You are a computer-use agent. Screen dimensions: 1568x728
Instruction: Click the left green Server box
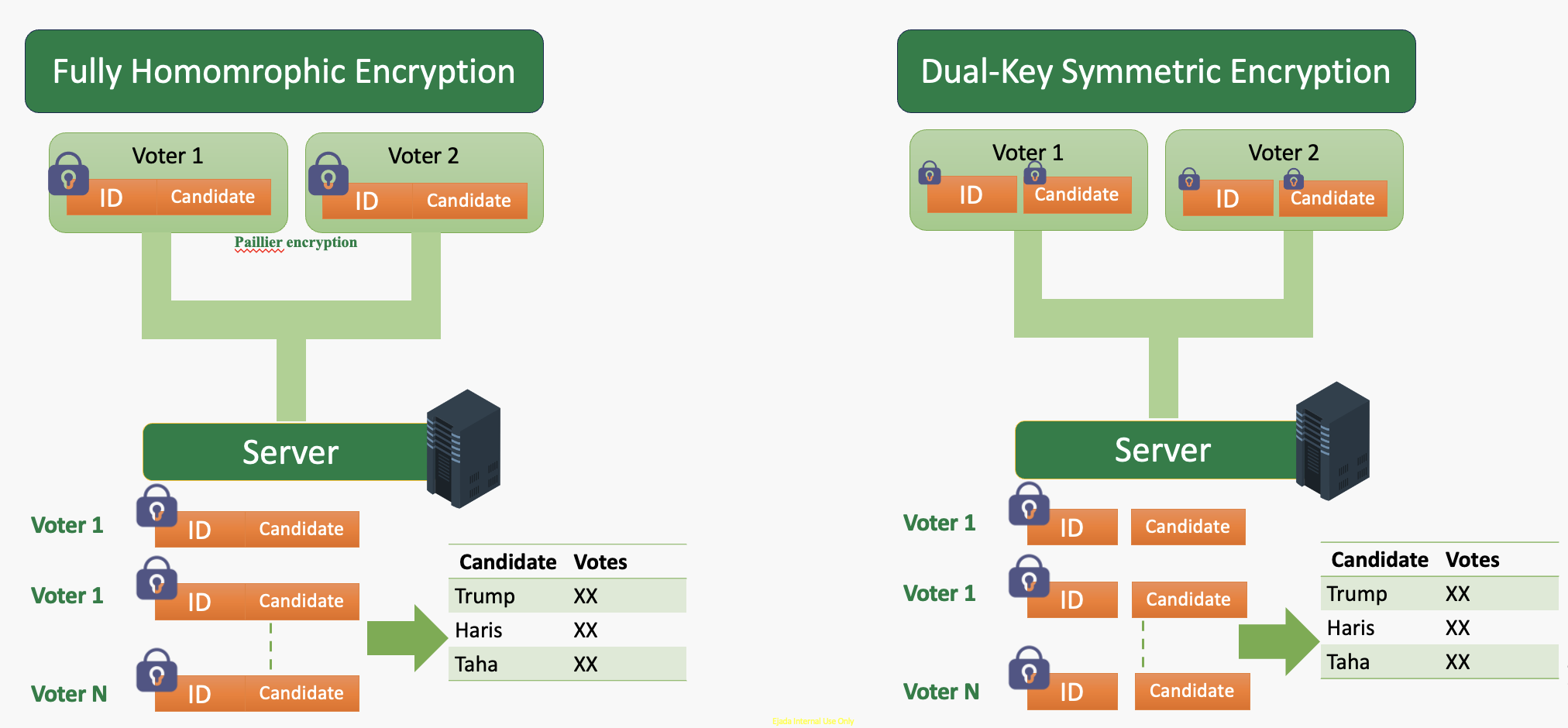(290, 452)
